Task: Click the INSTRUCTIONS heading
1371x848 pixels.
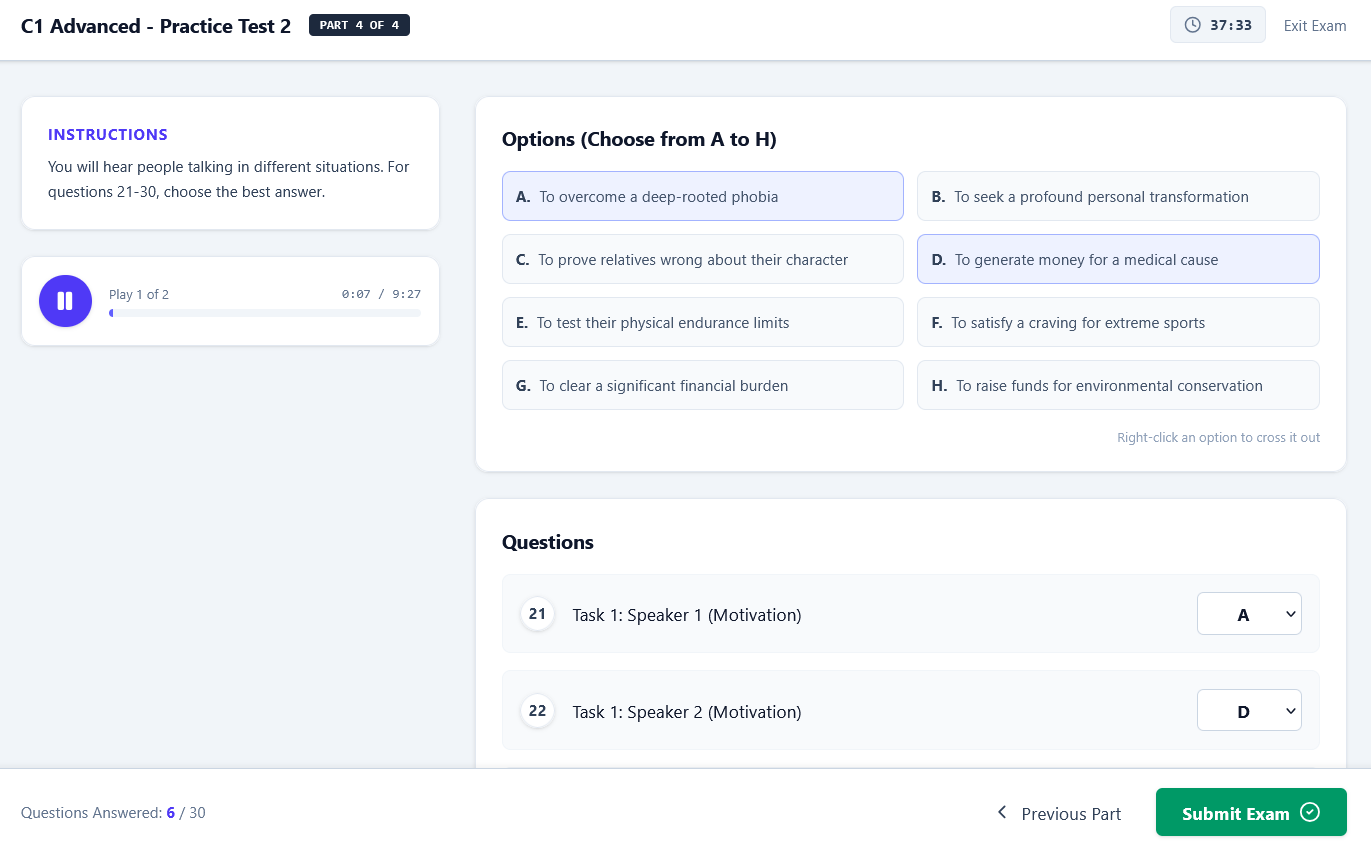Action: (x=108, y=134)
